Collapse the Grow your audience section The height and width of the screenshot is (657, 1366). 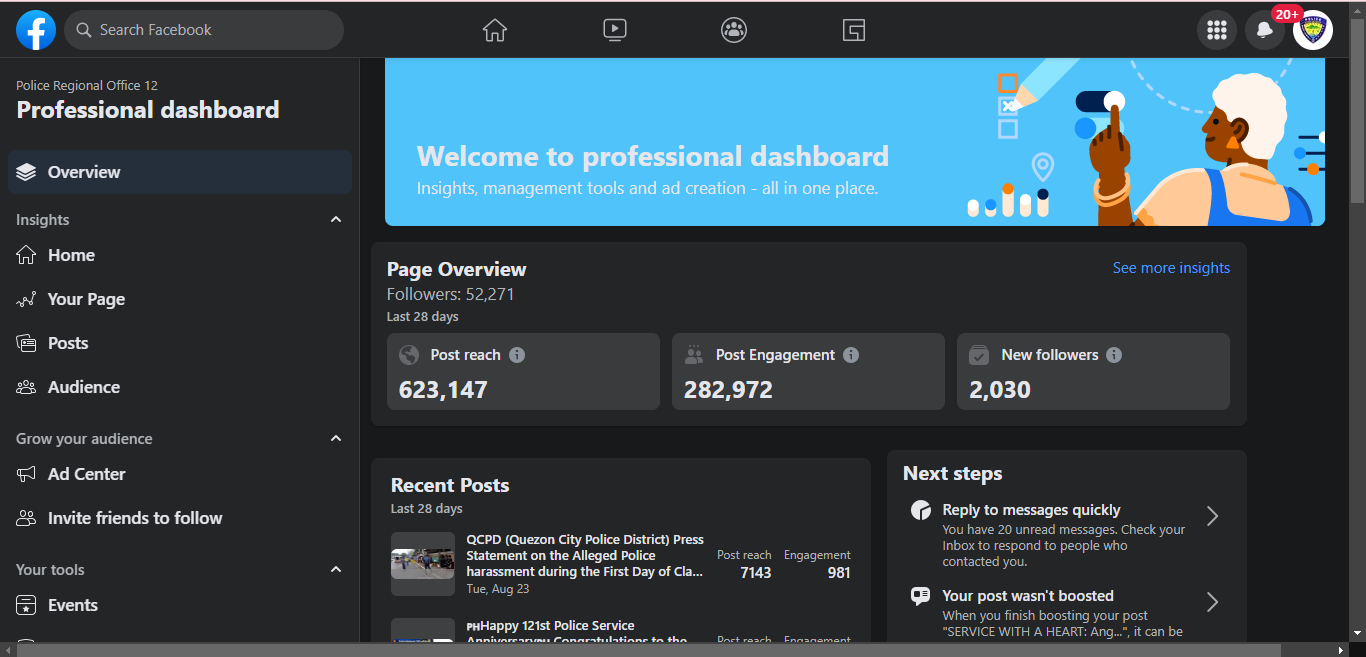click(336, 439)
